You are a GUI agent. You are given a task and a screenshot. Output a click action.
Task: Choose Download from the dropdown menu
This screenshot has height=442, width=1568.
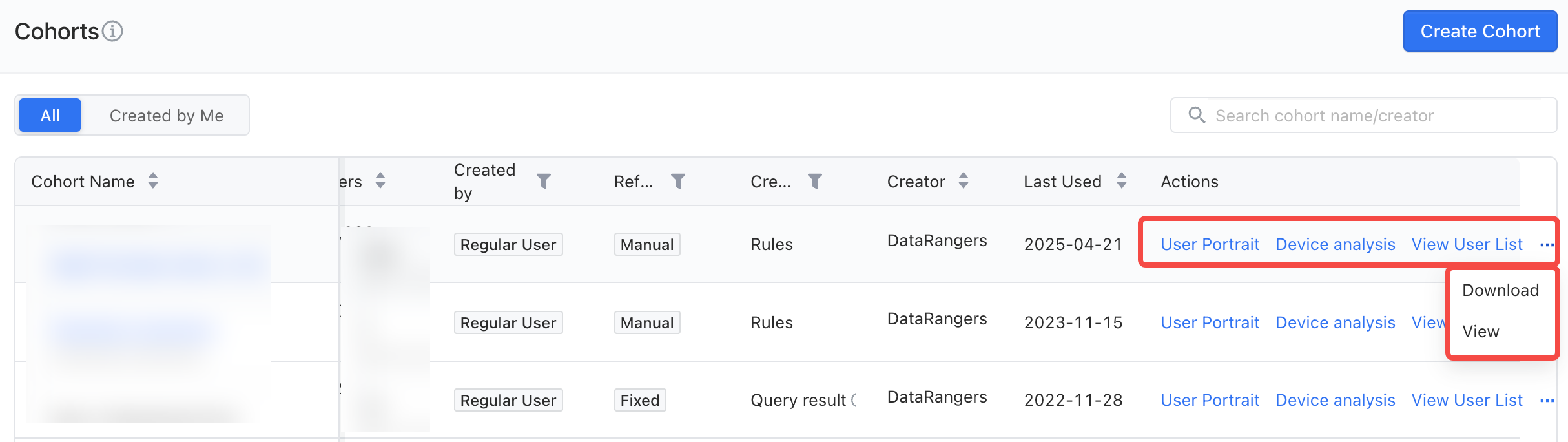point(1501,290)
